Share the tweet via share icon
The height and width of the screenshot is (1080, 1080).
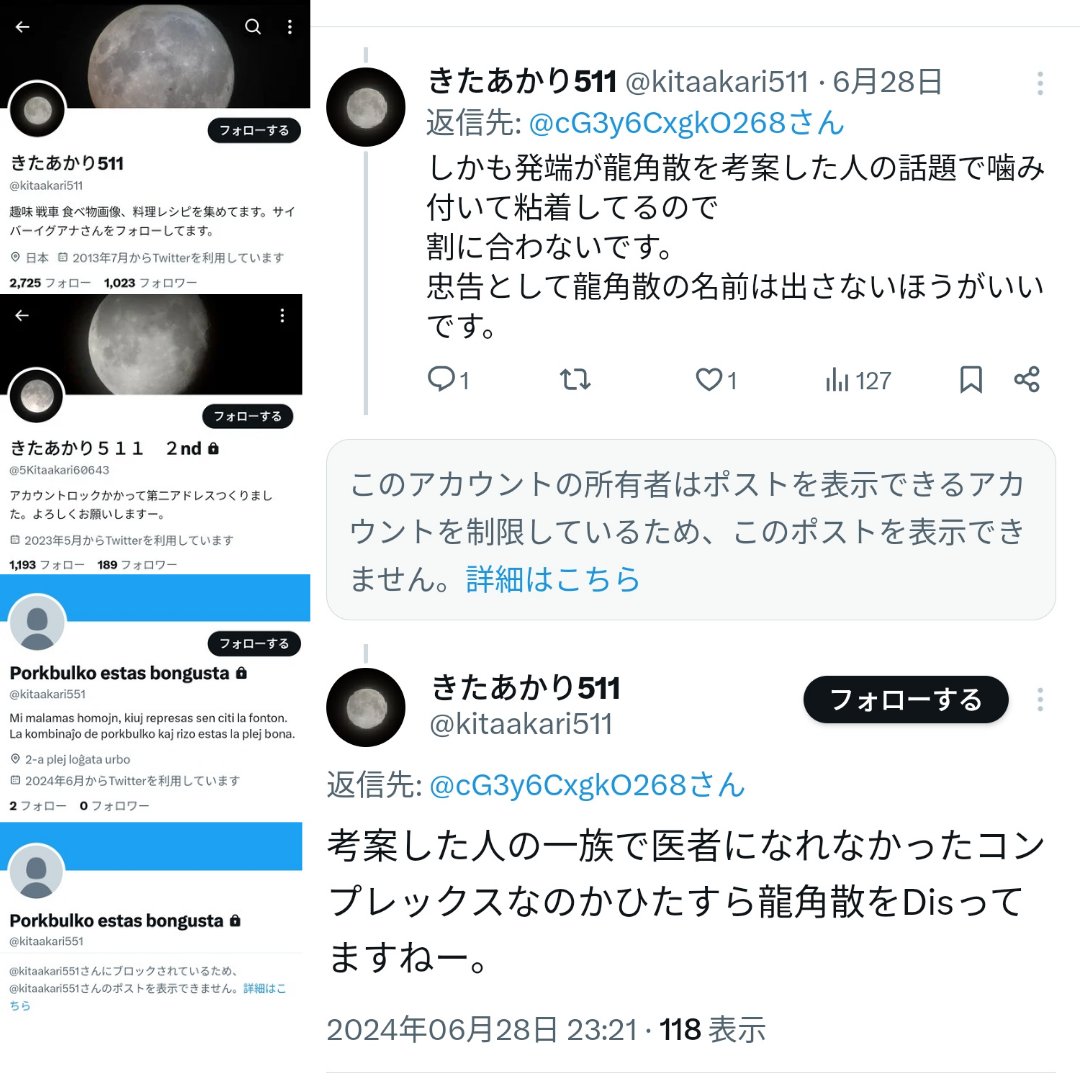[1026, 379]
